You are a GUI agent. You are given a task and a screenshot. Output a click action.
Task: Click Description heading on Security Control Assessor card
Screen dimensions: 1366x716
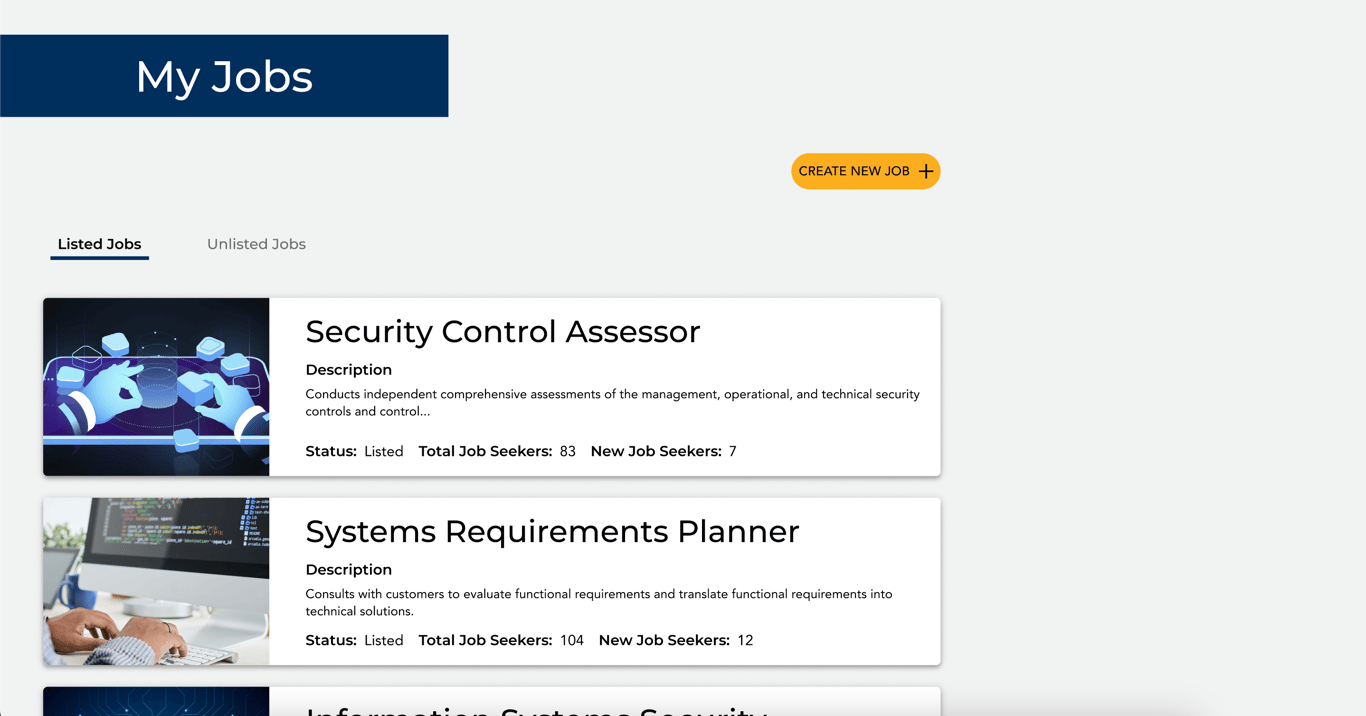pyautogui.click(x=348, y=370)
